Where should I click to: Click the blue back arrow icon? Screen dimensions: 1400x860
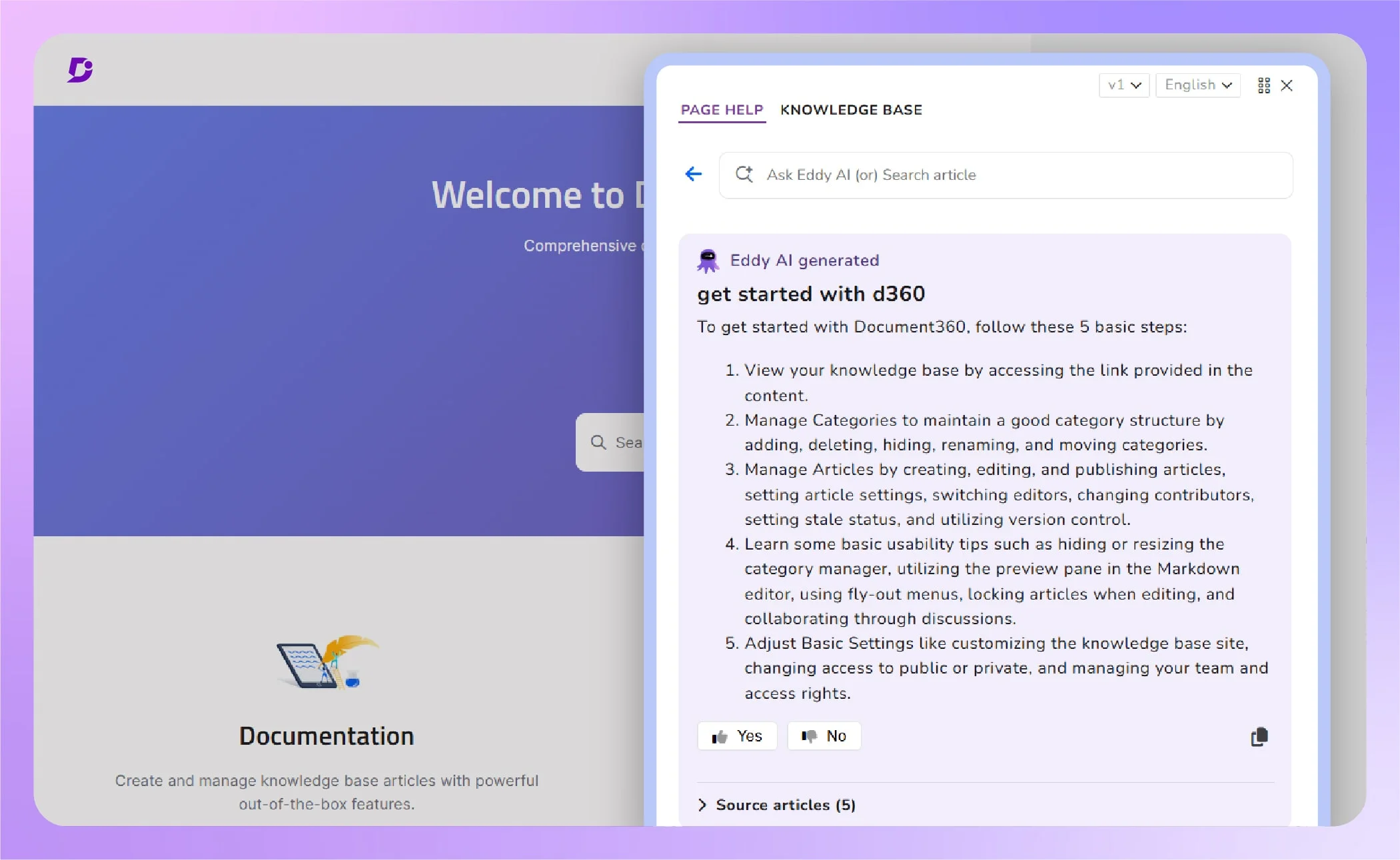click(x=694, y=174)
